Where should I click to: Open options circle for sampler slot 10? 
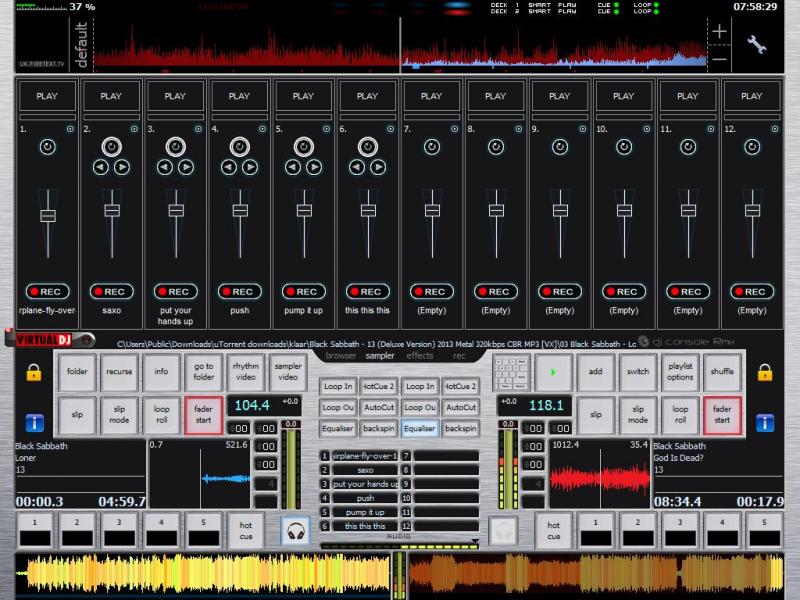tap(646, 129)
